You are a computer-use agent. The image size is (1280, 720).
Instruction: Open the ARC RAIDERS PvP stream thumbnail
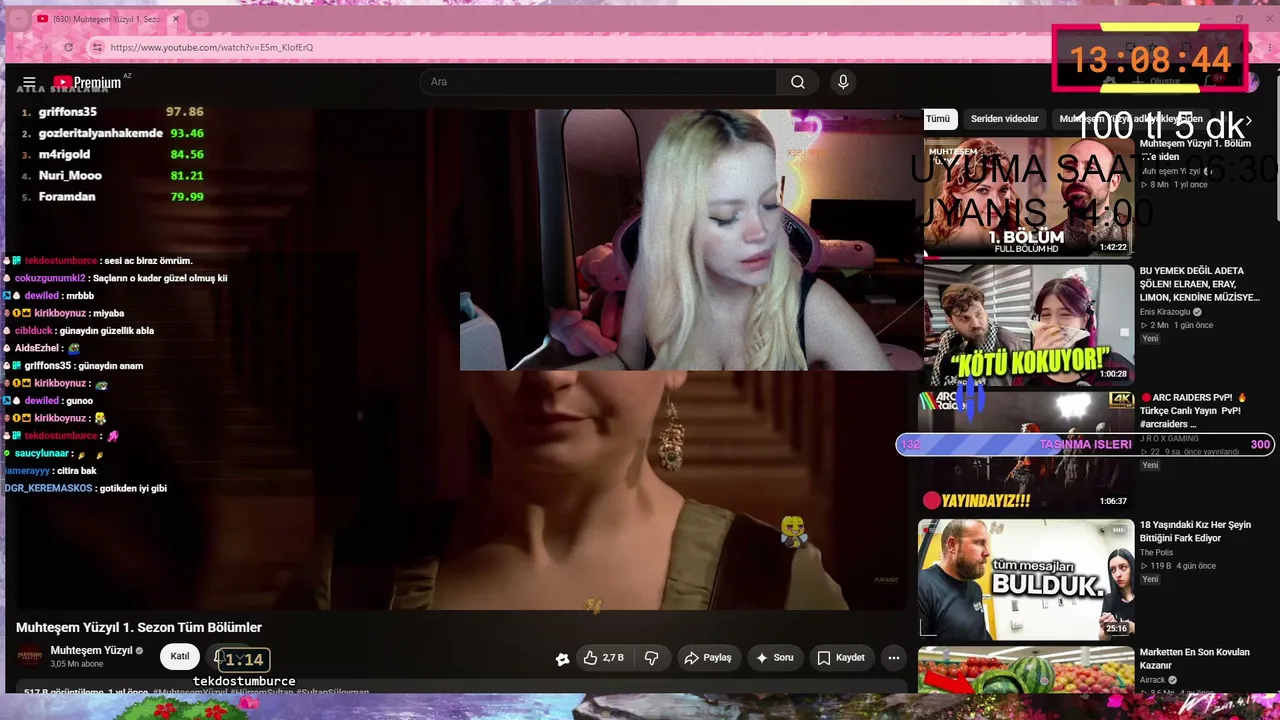[1027, 451]
